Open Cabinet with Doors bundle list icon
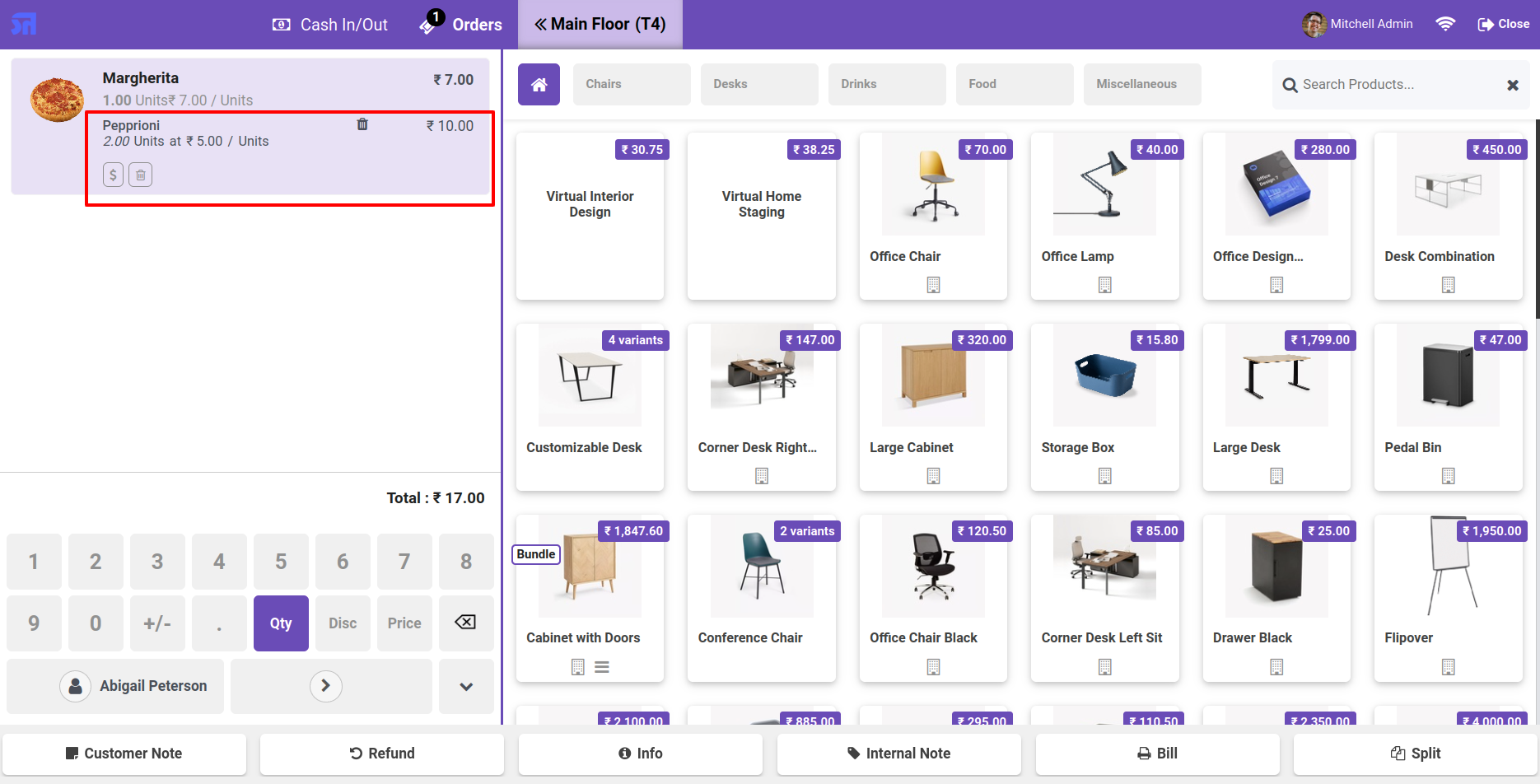Viewport: 1540px width, 784px height. [602, 667]
